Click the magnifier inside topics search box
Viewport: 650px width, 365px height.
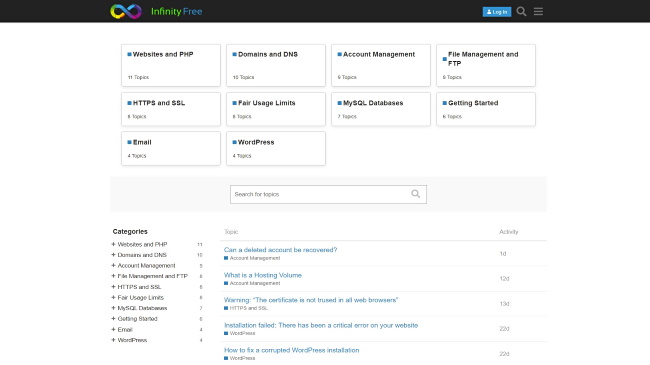click(415, 194)
